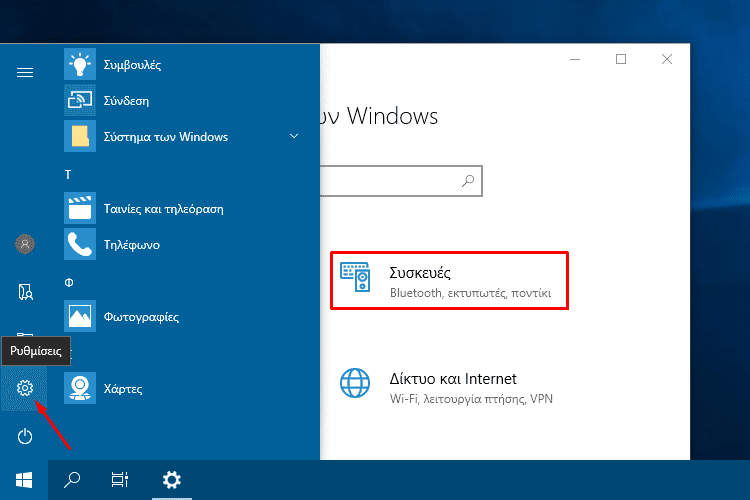Select the Συμβουλές app label

click(132, 65)
